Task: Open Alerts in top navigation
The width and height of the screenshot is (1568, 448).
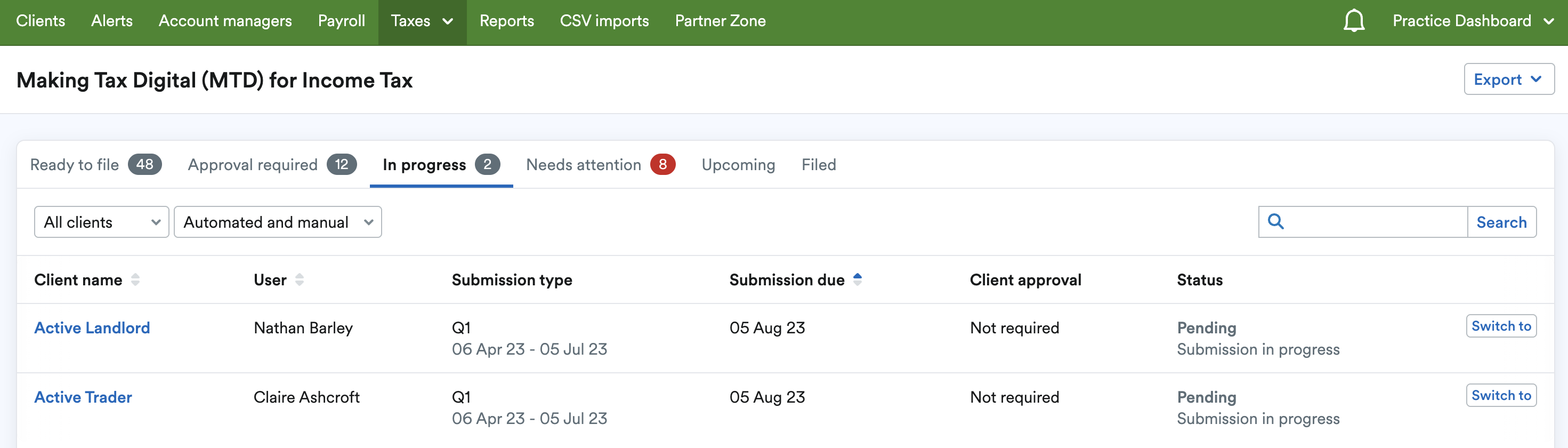Action: [112, 21]
